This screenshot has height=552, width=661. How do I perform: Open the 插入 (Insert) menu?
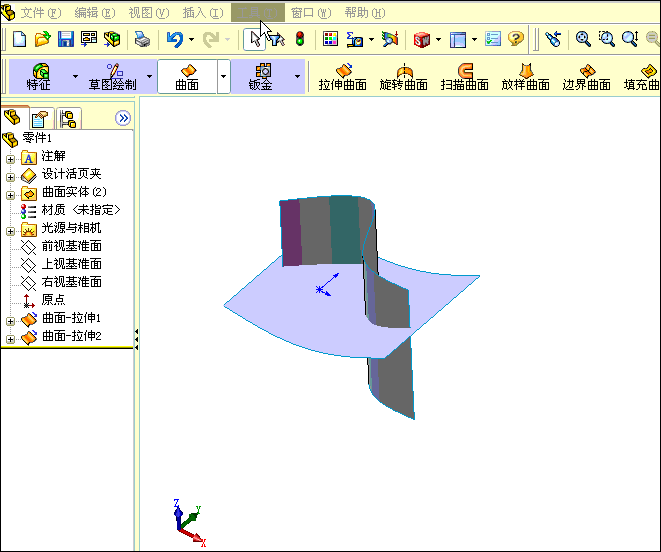point(203,13)
